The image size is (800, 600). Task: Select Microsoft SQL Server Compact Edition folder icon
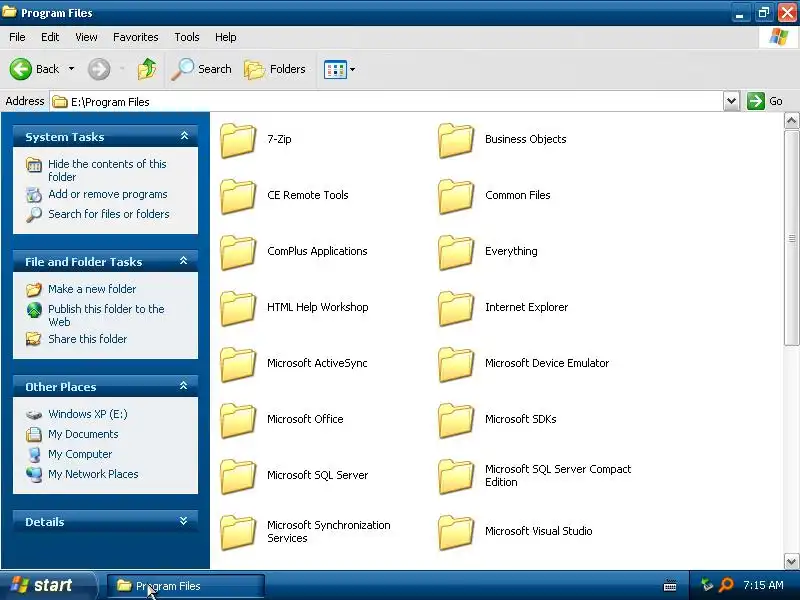tap(456, 477)
